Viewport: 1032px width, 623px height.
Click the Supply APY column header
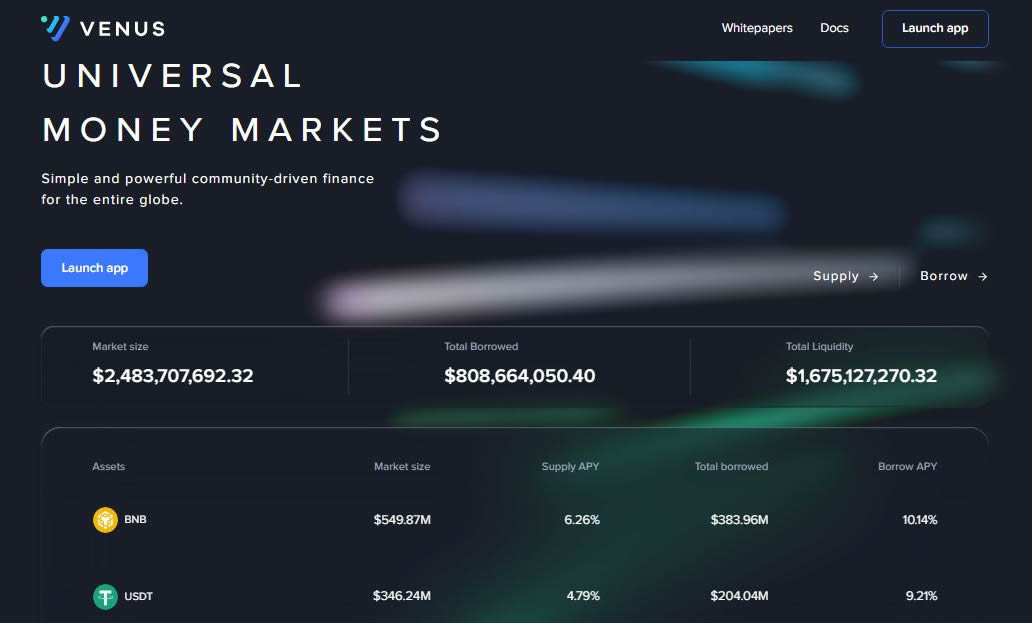click(x=570, y=466)
